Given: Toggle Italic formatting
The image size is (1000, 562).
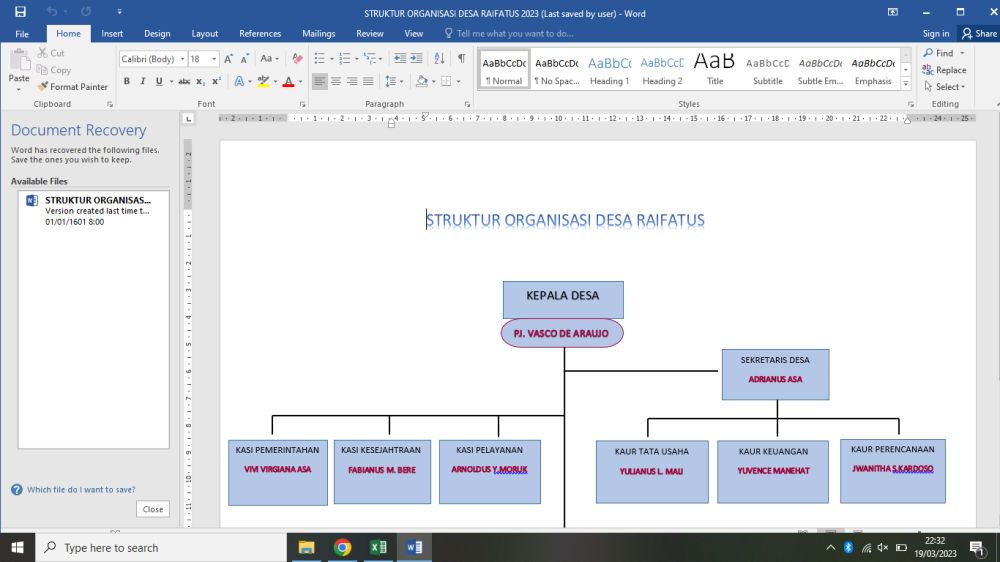Looking at the screenshot, I should [x=143, y=81].
